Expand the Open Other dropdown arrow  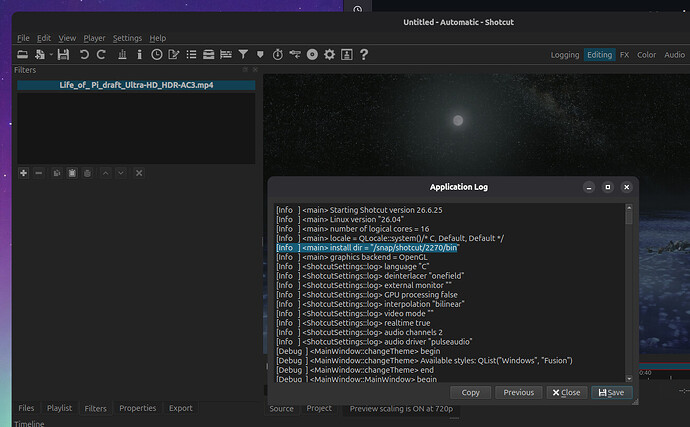coord(51,55)
